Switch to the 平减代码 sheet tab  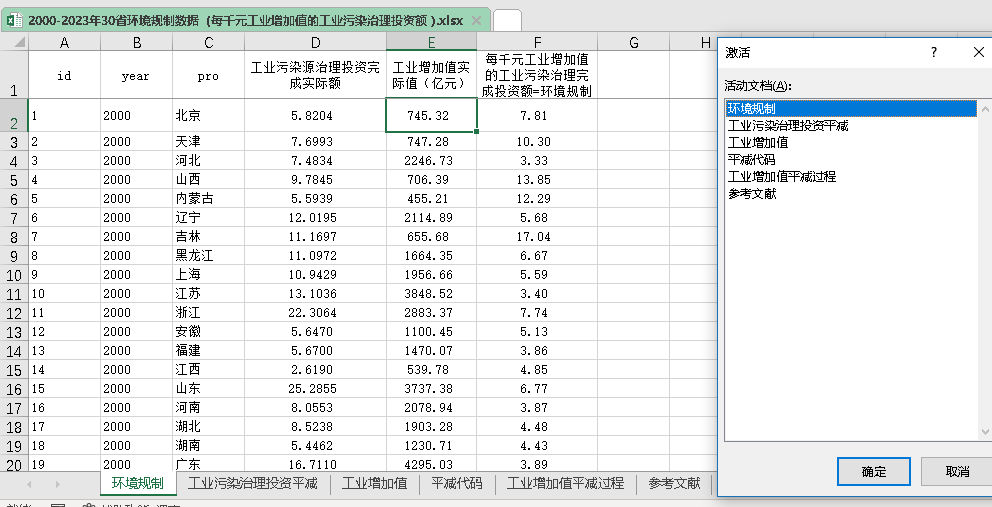(457, 484)
